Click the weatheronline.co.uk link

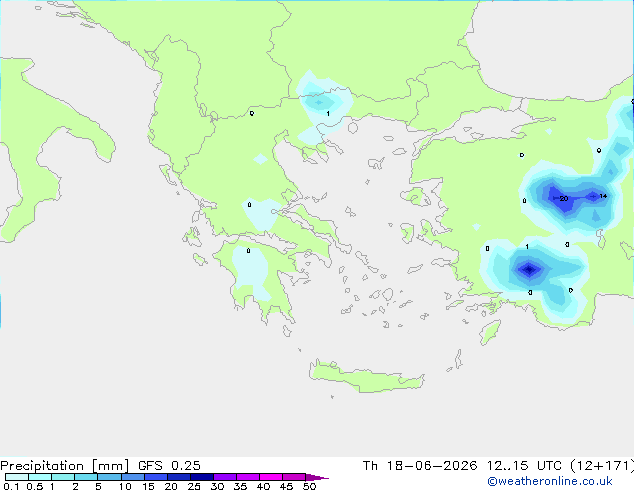[x=549, y=481]
